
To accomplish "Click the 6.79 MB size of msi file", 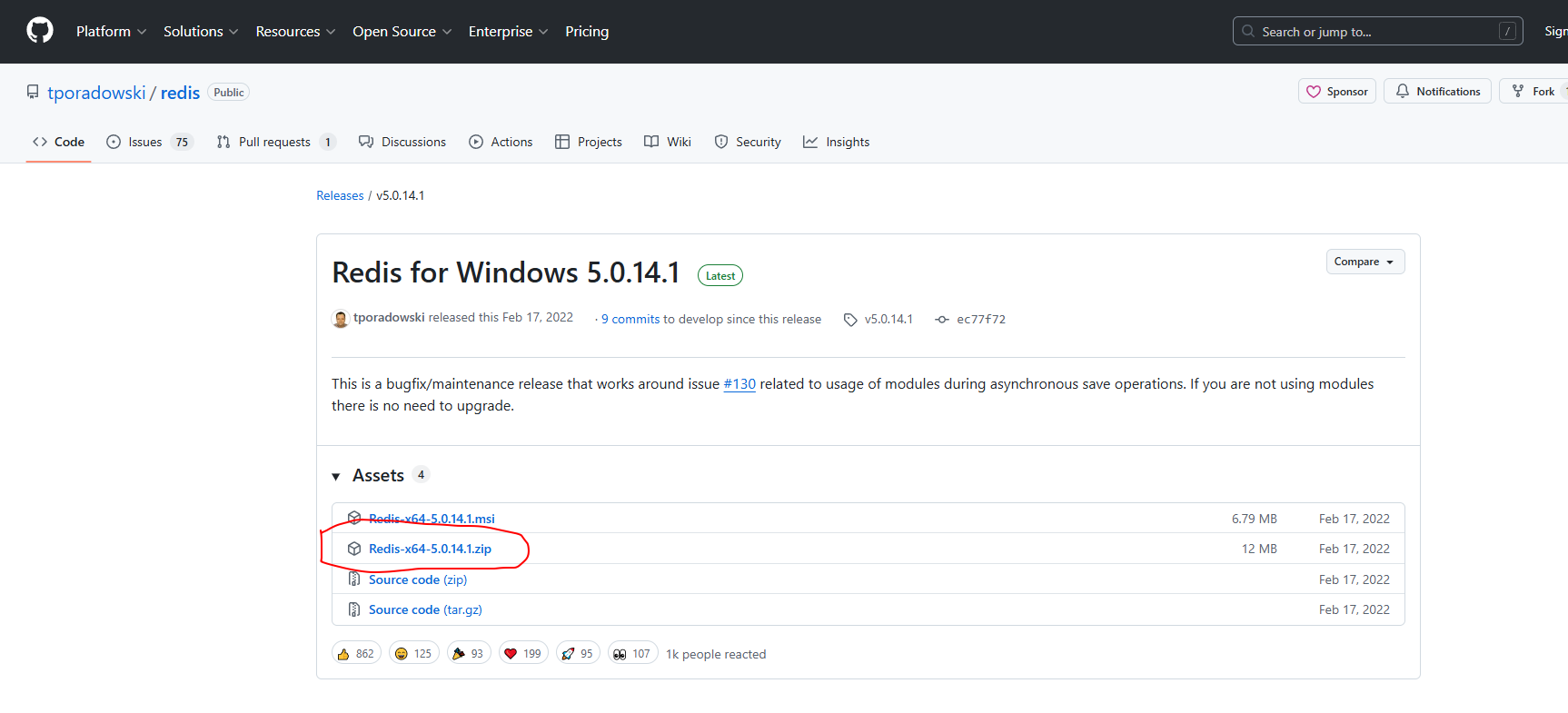I will pos(1254,519).
